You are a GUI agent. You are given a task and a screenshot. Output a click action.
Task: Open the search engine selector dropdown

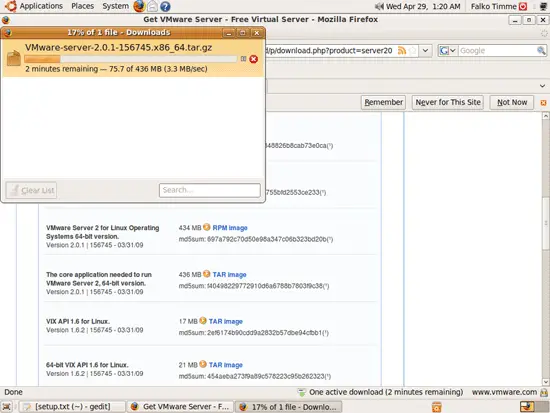point(448,51)
